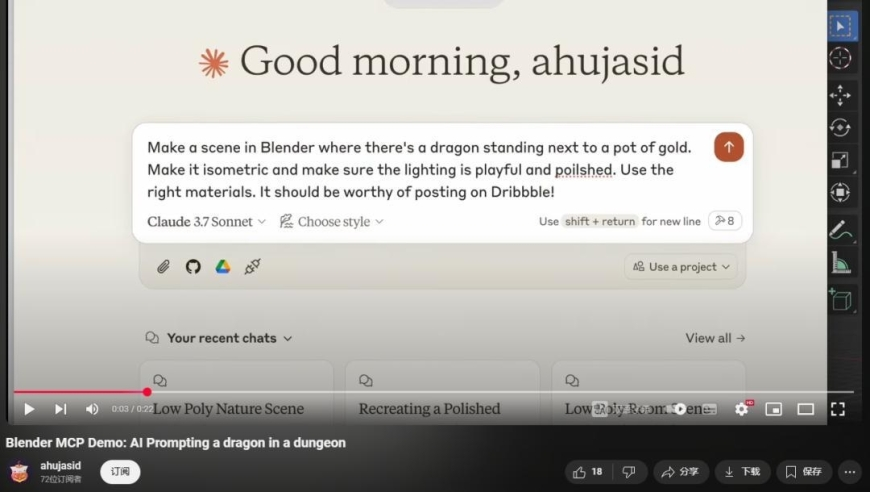Click the Good morning, ahujasid greeting
The image size is (870, 492).
462,61
